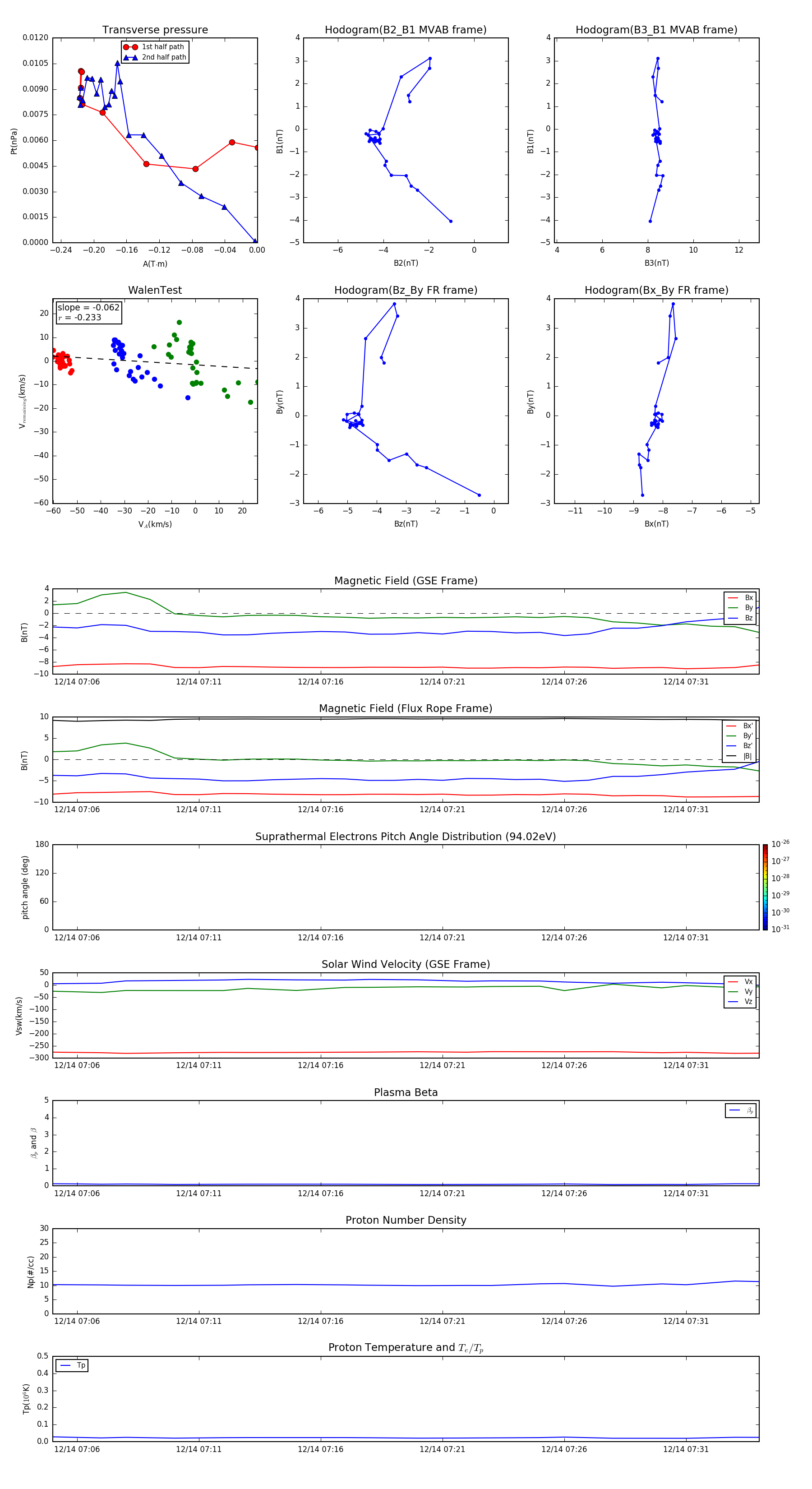Click the 'Hodogram(B2_B1 MVAB frame)' title
Viewport: 812px width, 1489px height.
tap(406, 30)
